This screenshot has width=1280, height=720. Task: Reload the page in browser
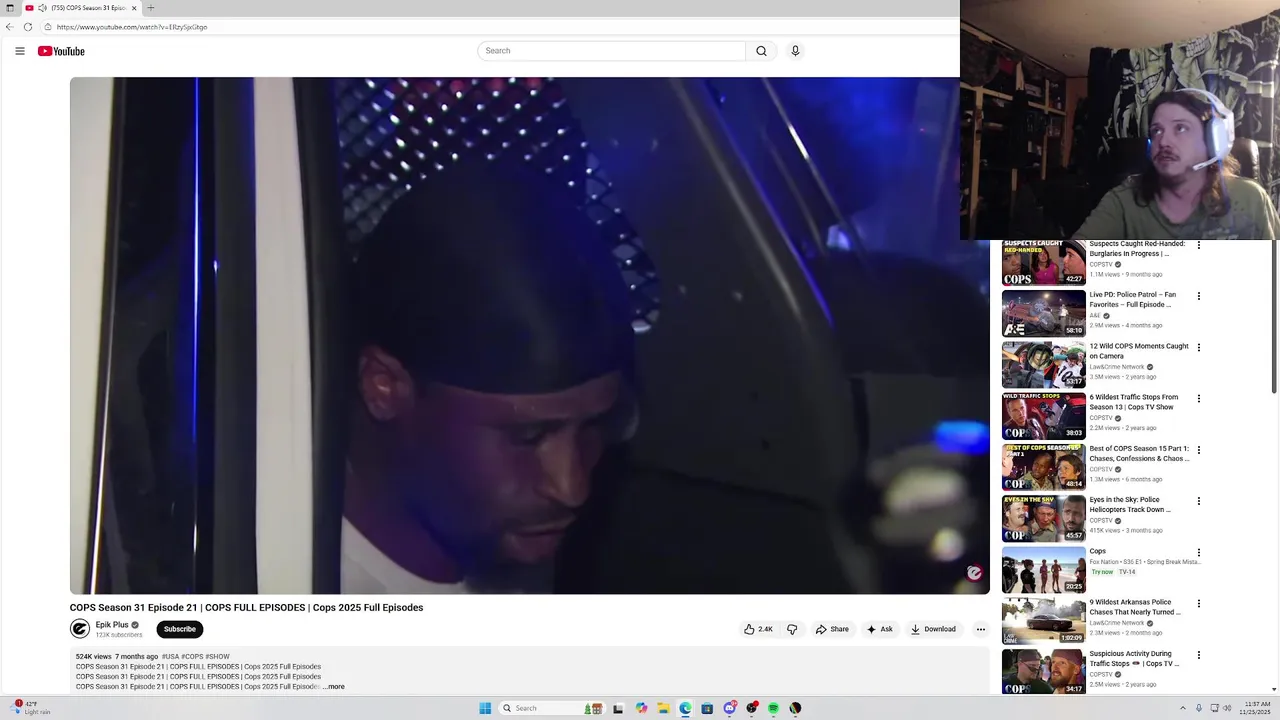tap(28, 27)
